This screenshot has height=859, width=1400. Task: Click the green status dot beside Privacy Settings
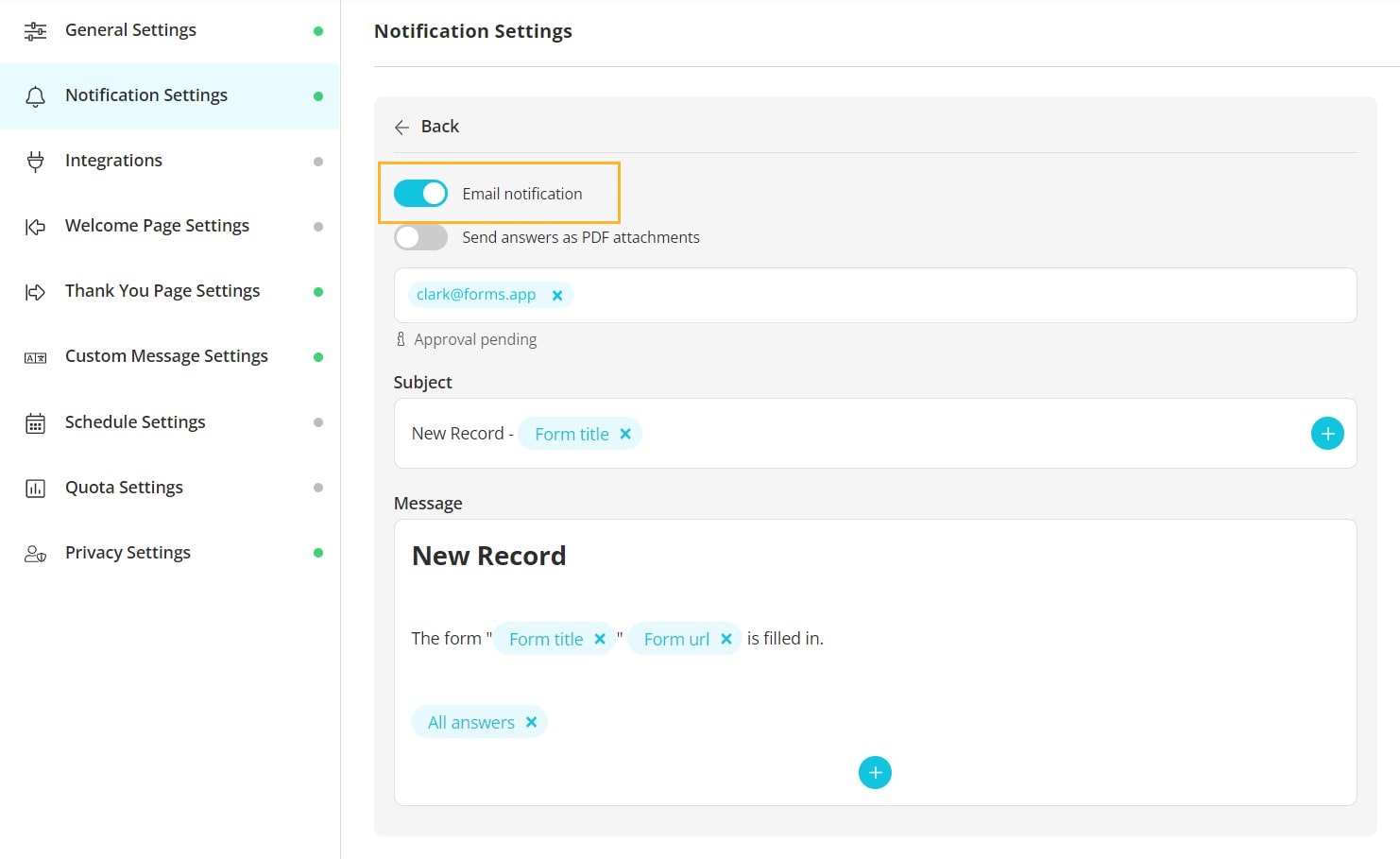[318, 553]
